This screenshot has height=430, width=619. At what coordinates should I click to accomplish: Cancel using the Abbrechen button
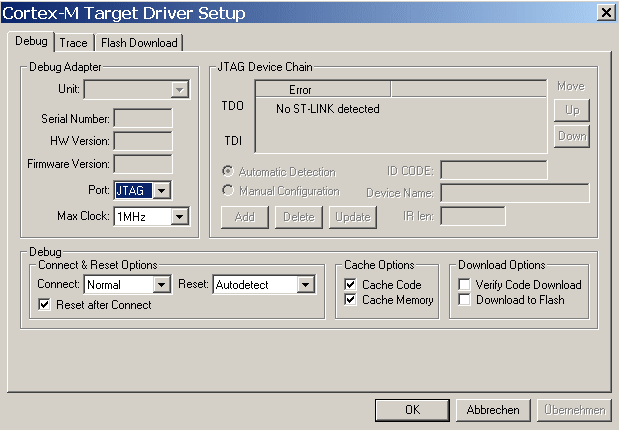493,410
